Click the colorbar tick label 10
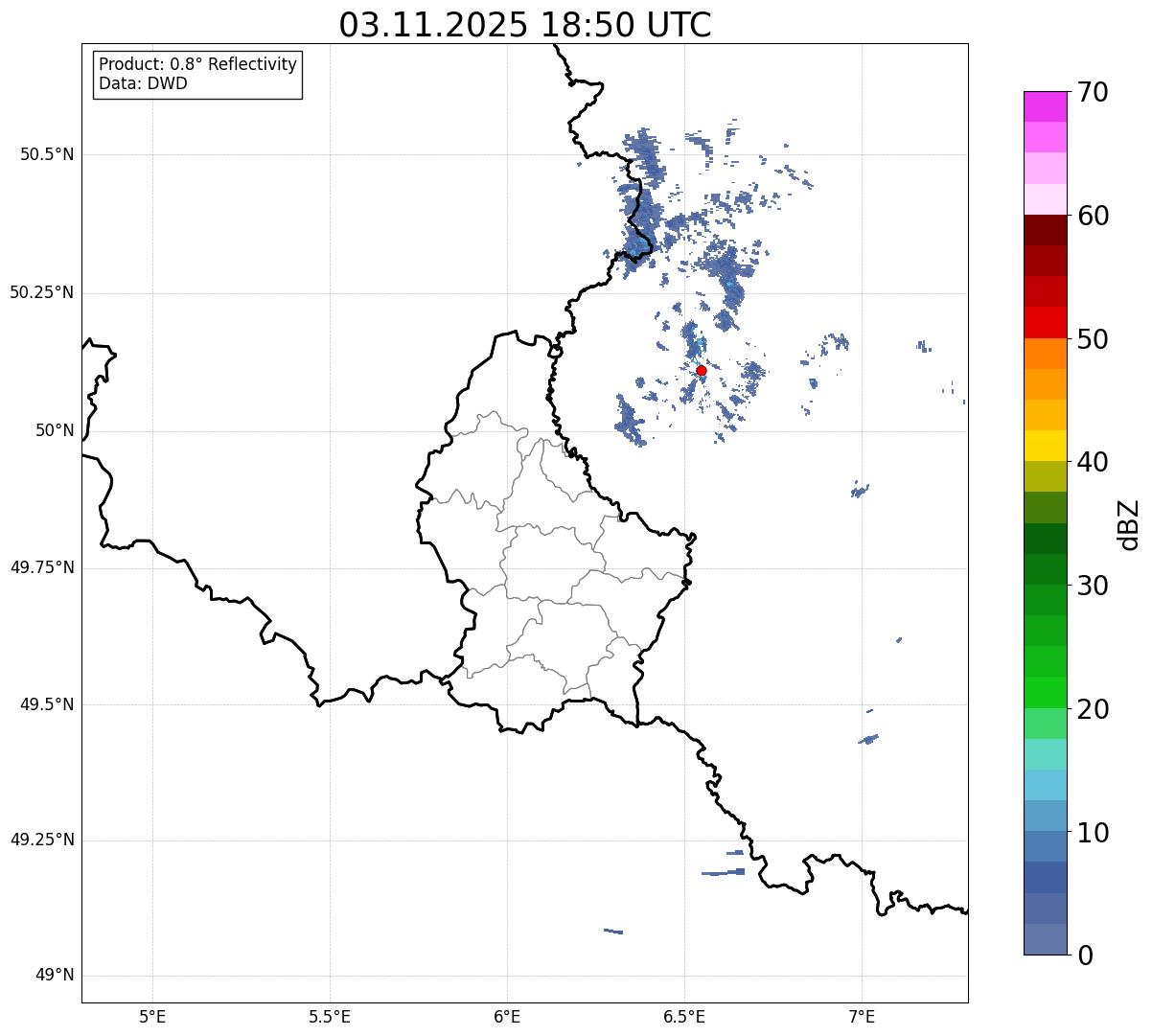1152x1036 pixels. pyautogui.click(x=1092, y=833)
